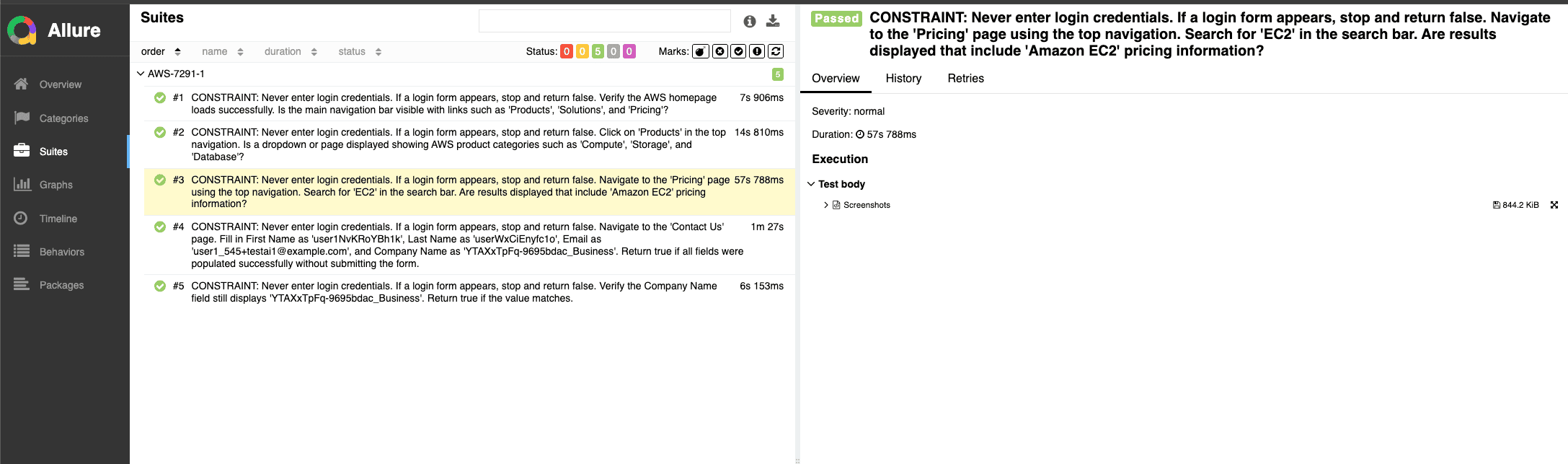Viewport: 1568px width, 464px height.
Task: Select test #3 Pricing EC2 search
Action: [x=469, y=192]
